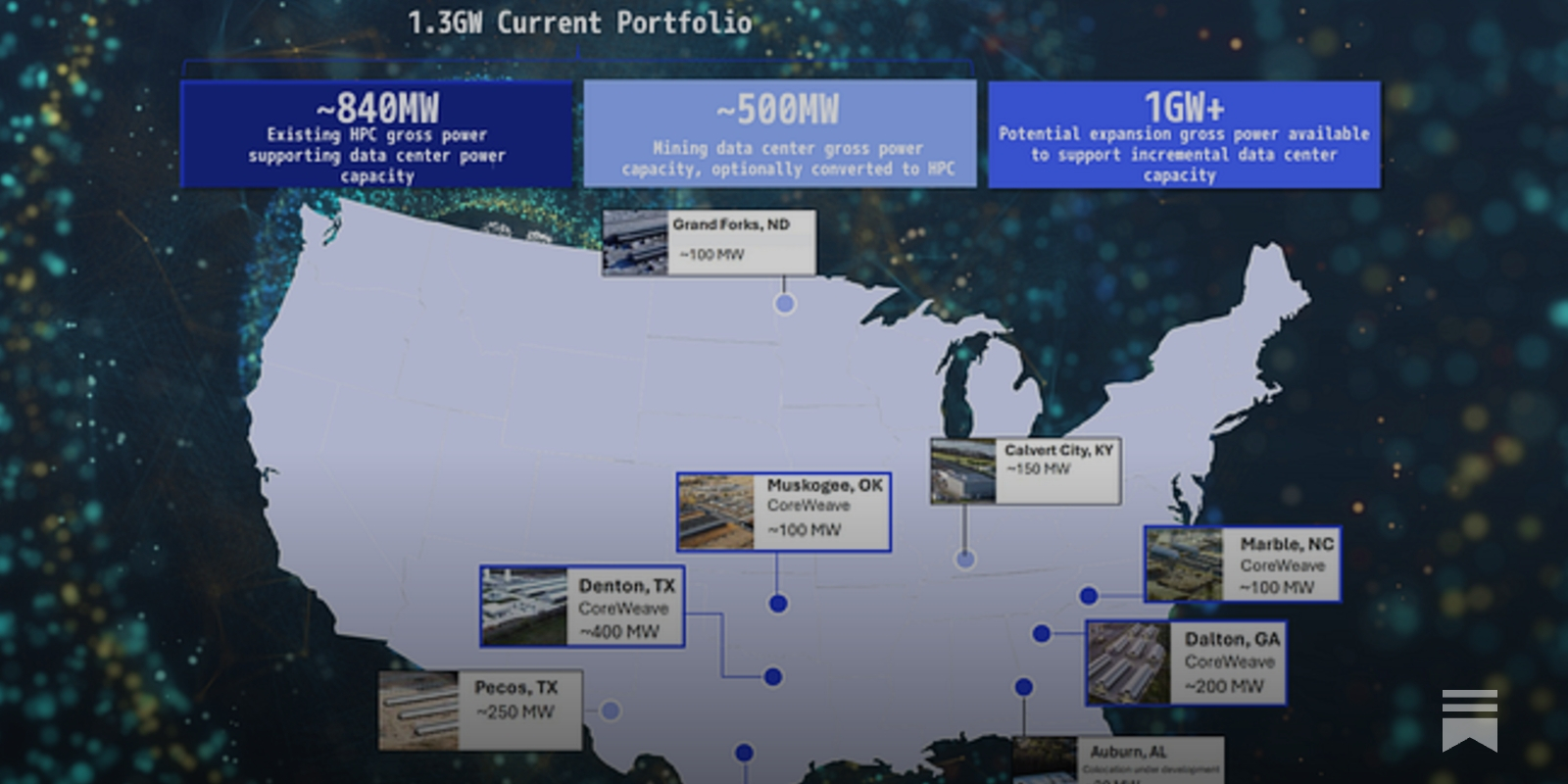Open the Marble, NC site thumbnail
The image size is (1568, 784).
[x=1185, y=564]
